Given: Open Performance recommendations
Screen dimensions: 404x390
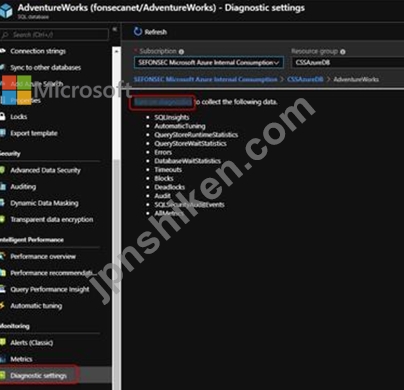Looking at the screenshot, I should click(53, 273).
